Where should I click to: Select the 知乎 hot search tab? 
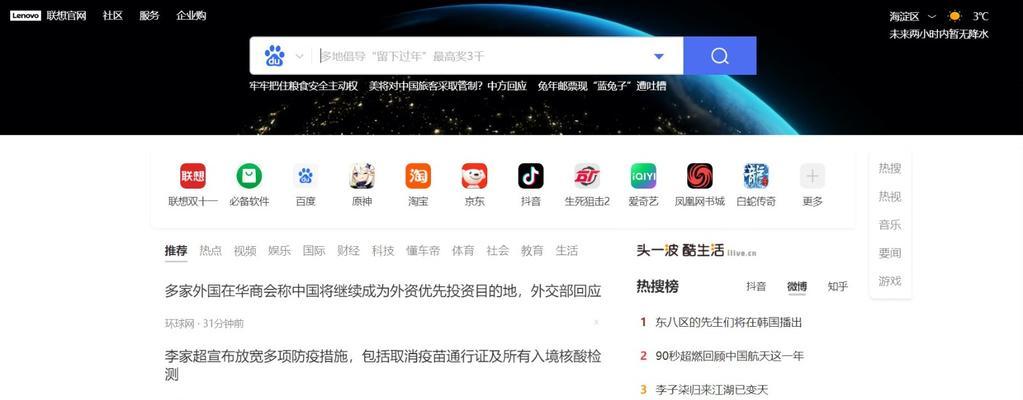838,286
